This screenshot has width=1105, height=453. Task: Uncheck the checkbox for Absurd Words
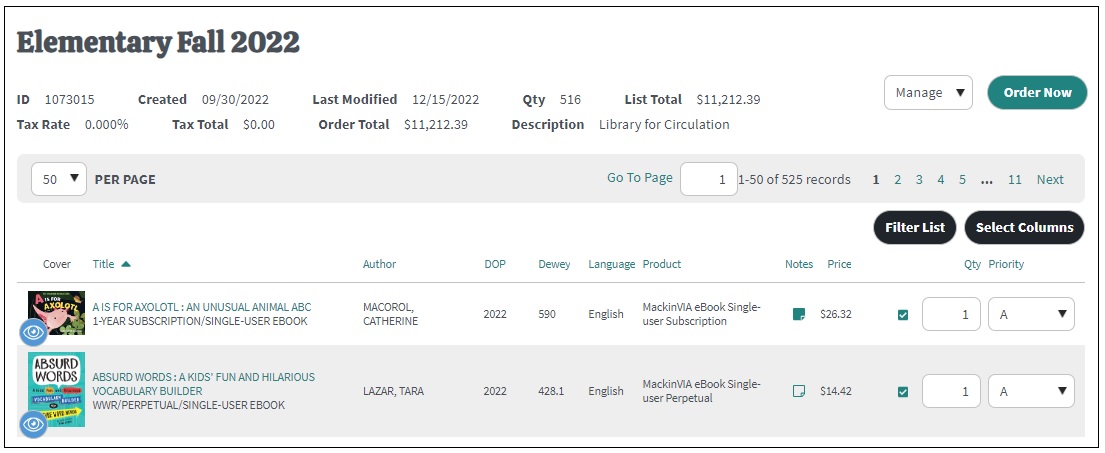[x=903, y=392]
